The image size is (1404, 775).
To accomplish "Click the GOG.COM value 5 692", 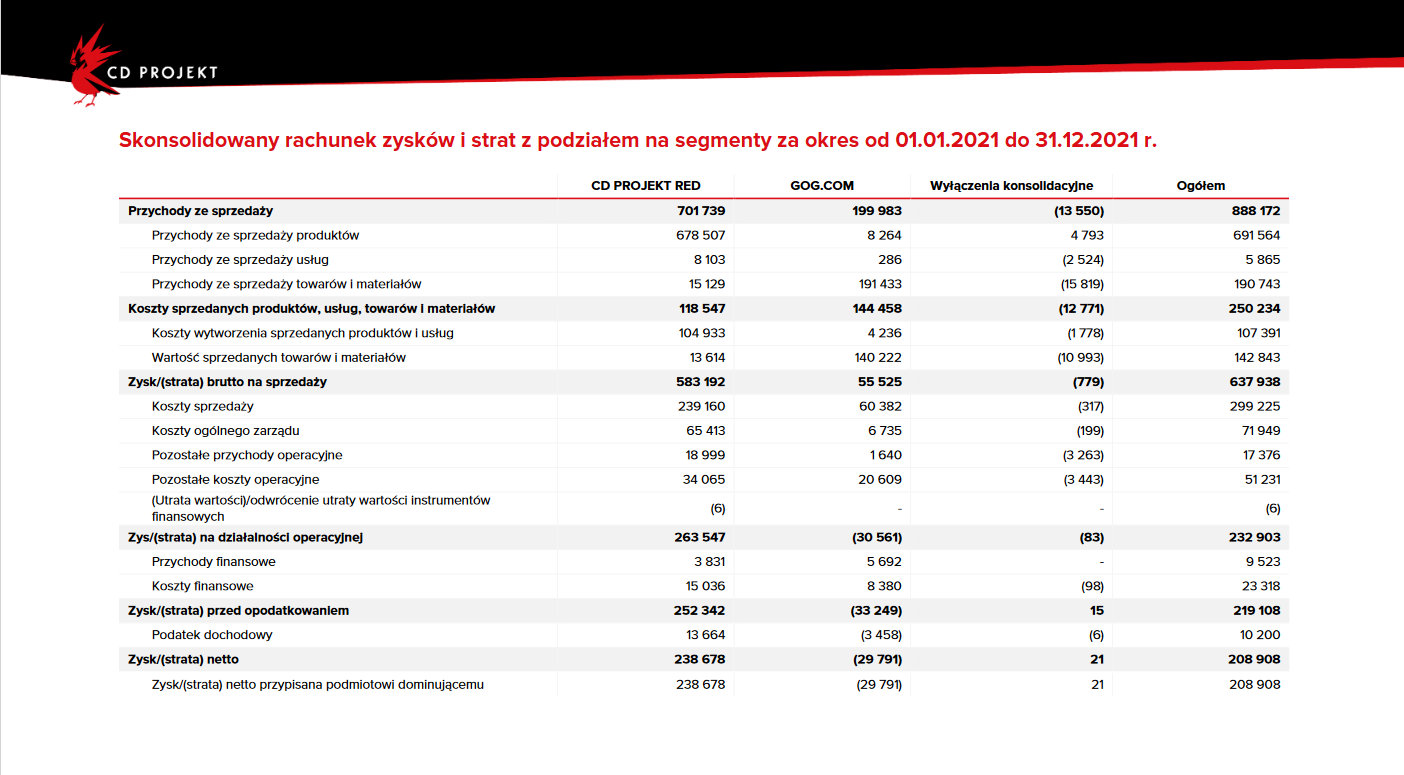I will point(883,561).
